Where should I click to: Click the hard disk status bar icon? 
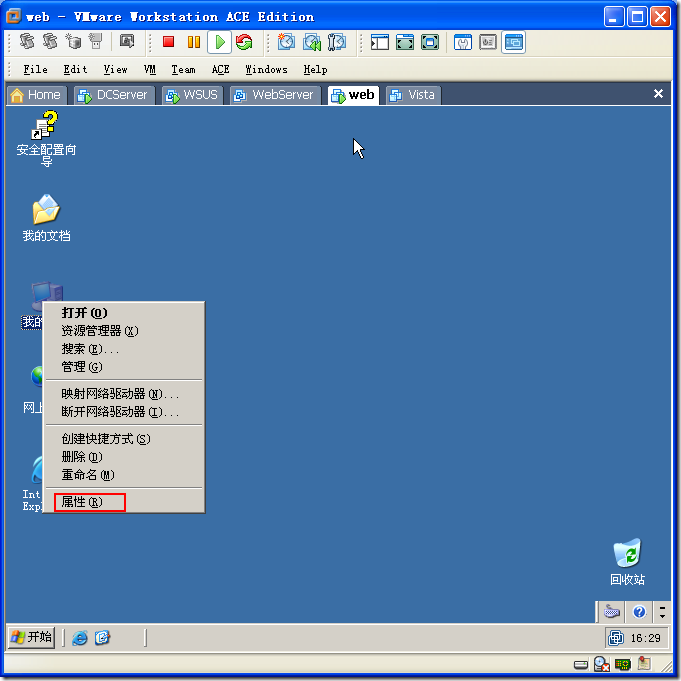tap(581, 664)
